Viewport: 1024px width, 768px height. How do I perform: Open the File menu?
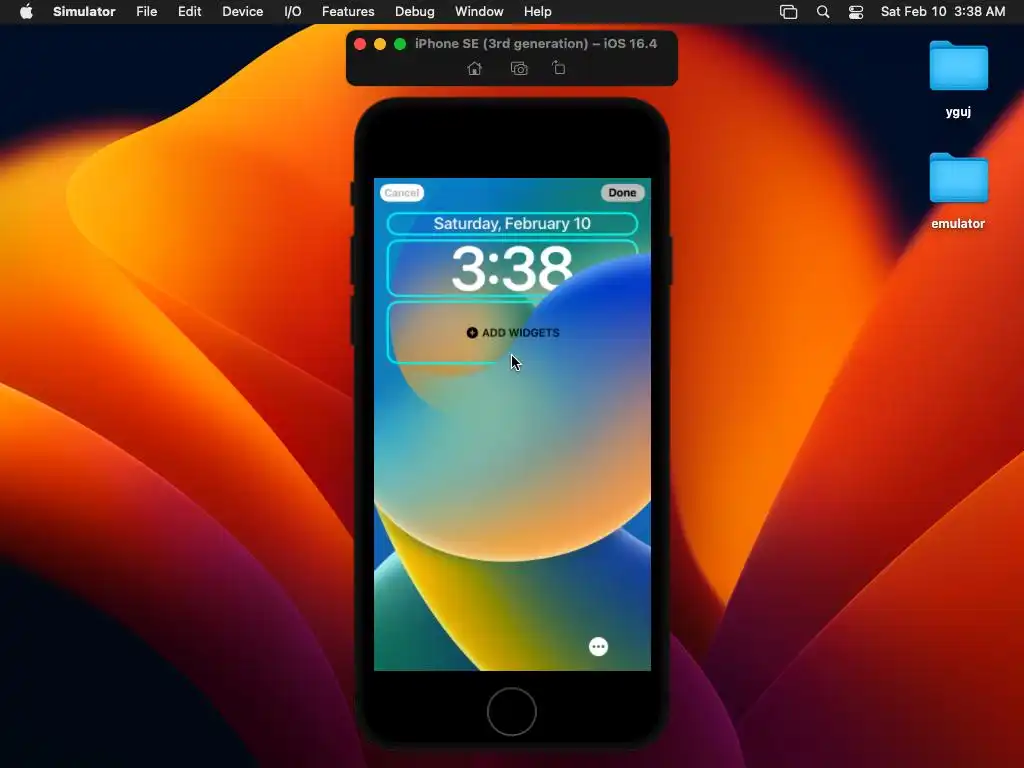[146, 12]
